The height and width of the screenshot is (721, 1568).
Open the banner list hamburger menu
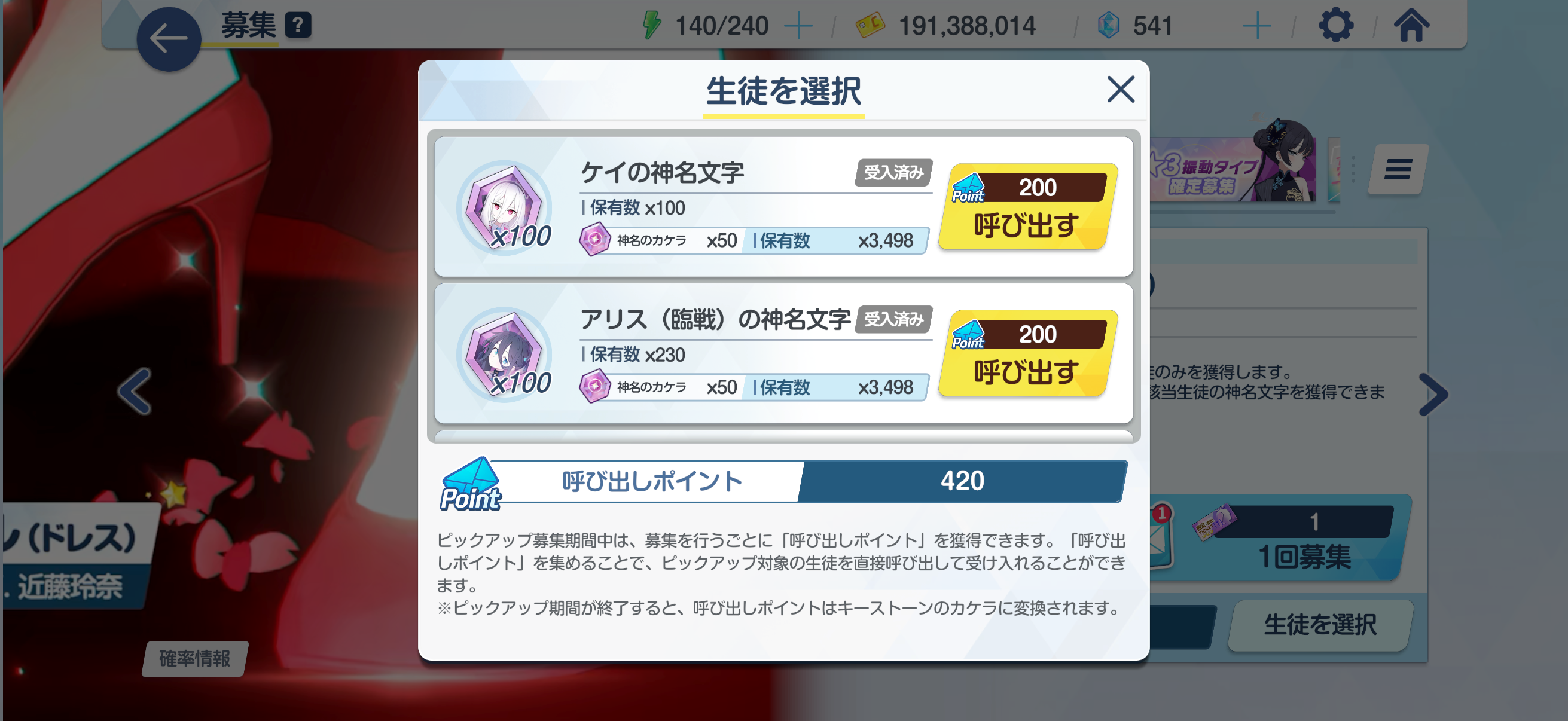coord(1398,169)
